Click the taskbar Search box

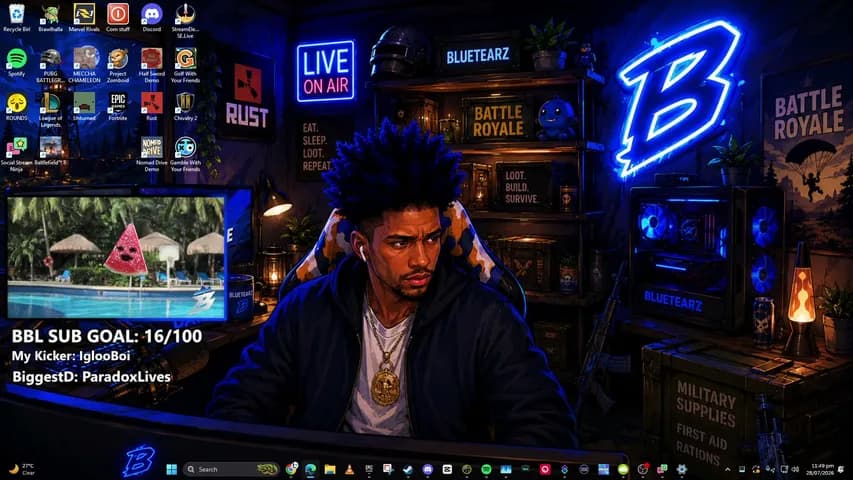tap(230, 469)
